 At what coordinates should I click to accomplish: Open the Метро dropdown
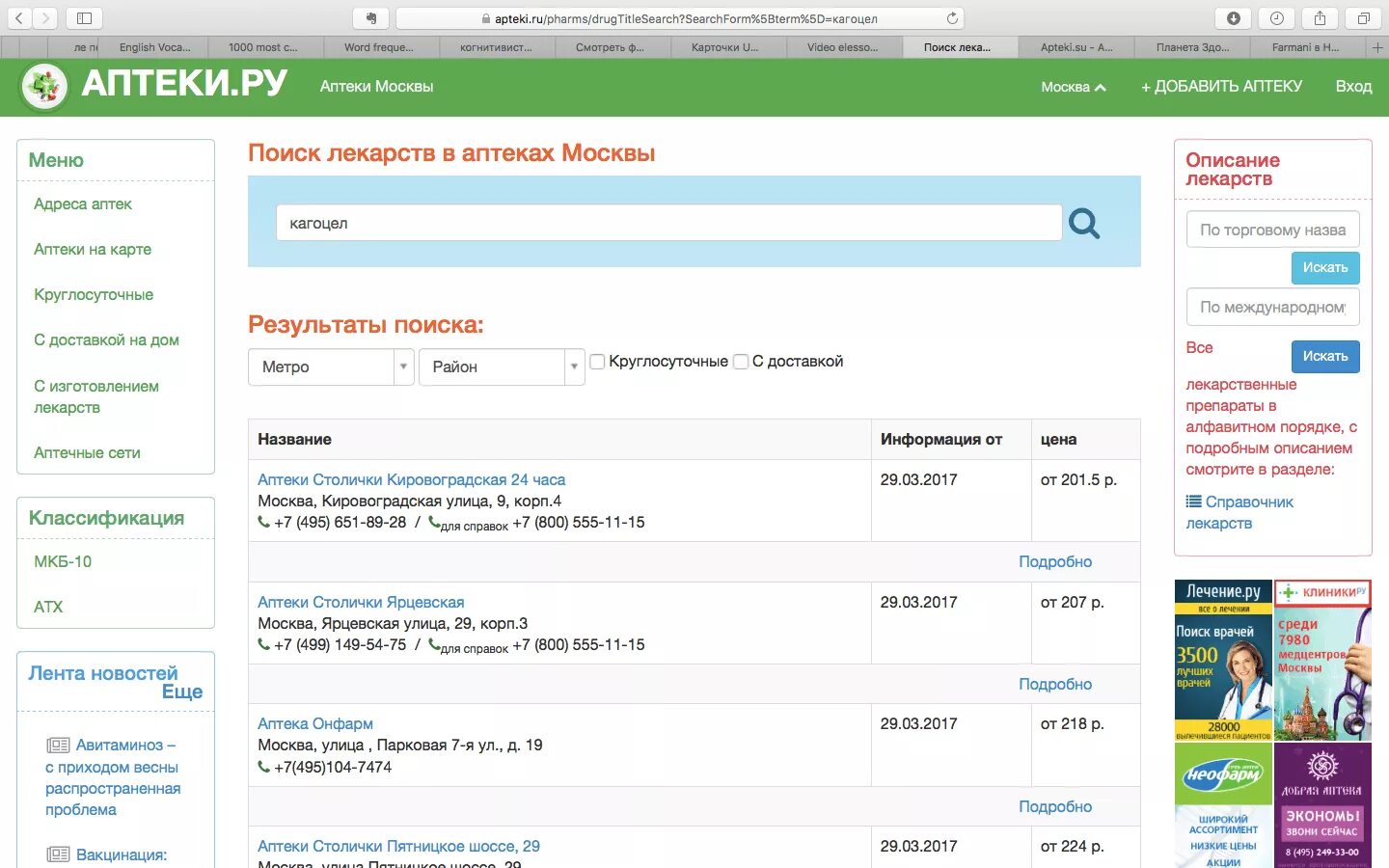pos(331,366)
